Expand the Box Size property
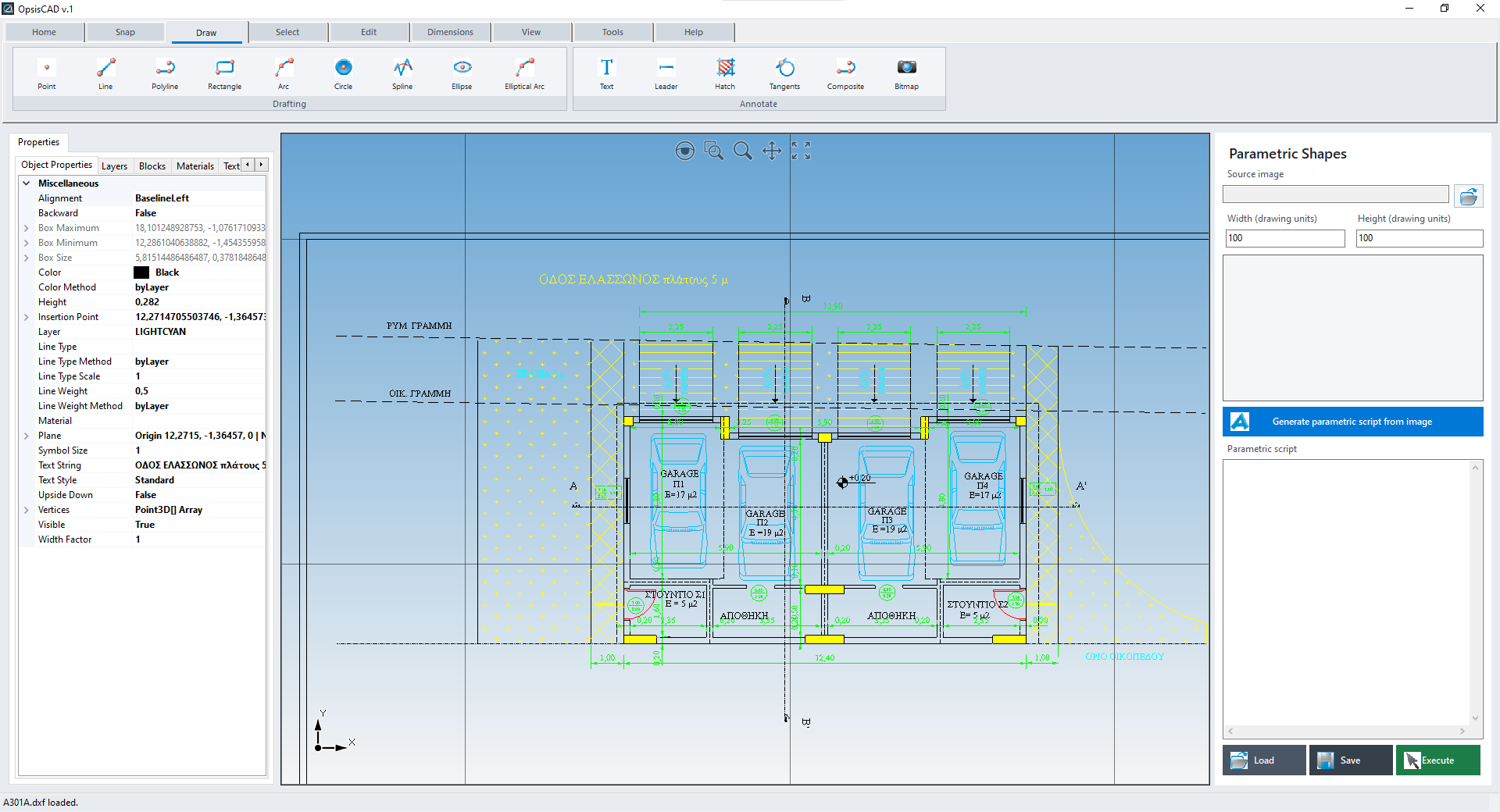This screenshot has height=812, width=1500. [x=26, y=258]
